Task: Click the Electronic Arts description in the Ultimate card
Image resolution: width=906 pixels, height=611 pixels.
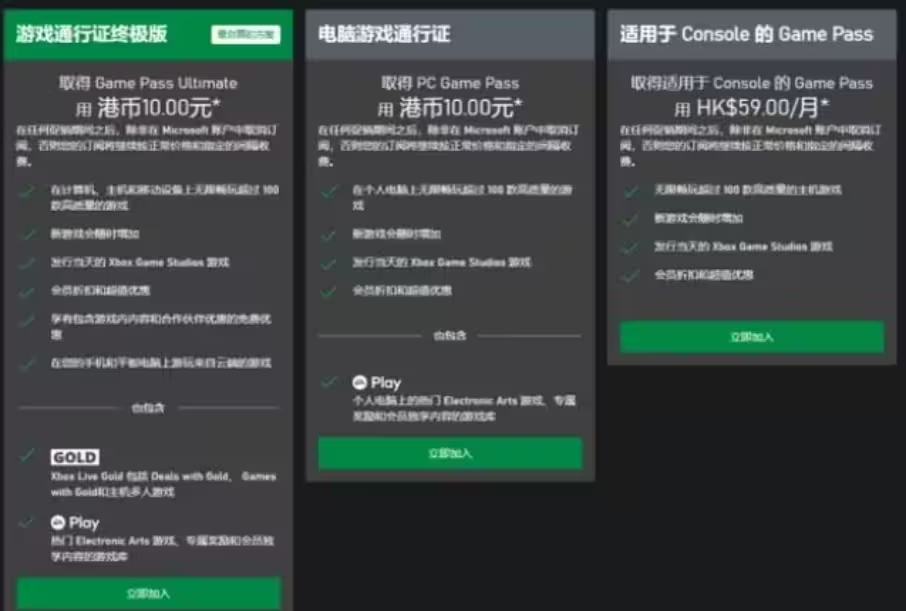Action: coord(162,548)
